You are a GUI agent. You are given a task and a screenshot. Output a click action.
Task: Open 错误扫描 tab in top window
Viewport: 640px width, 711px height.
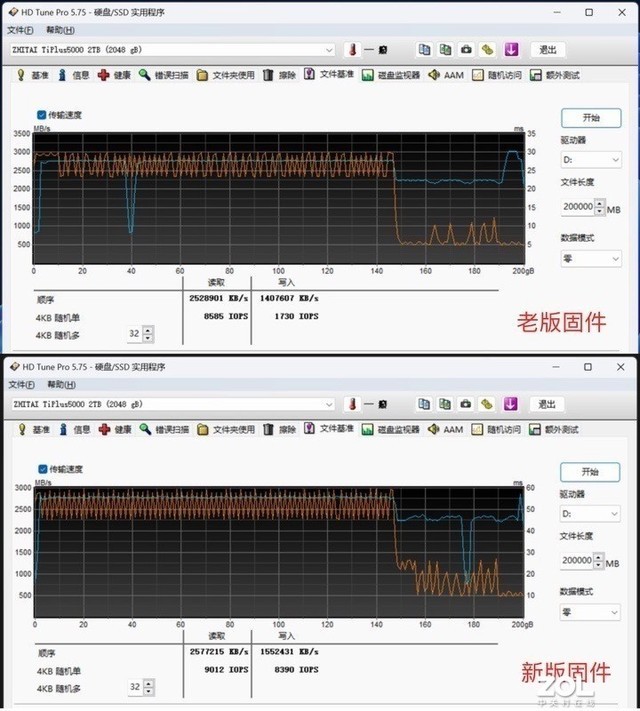pos(164,75)
